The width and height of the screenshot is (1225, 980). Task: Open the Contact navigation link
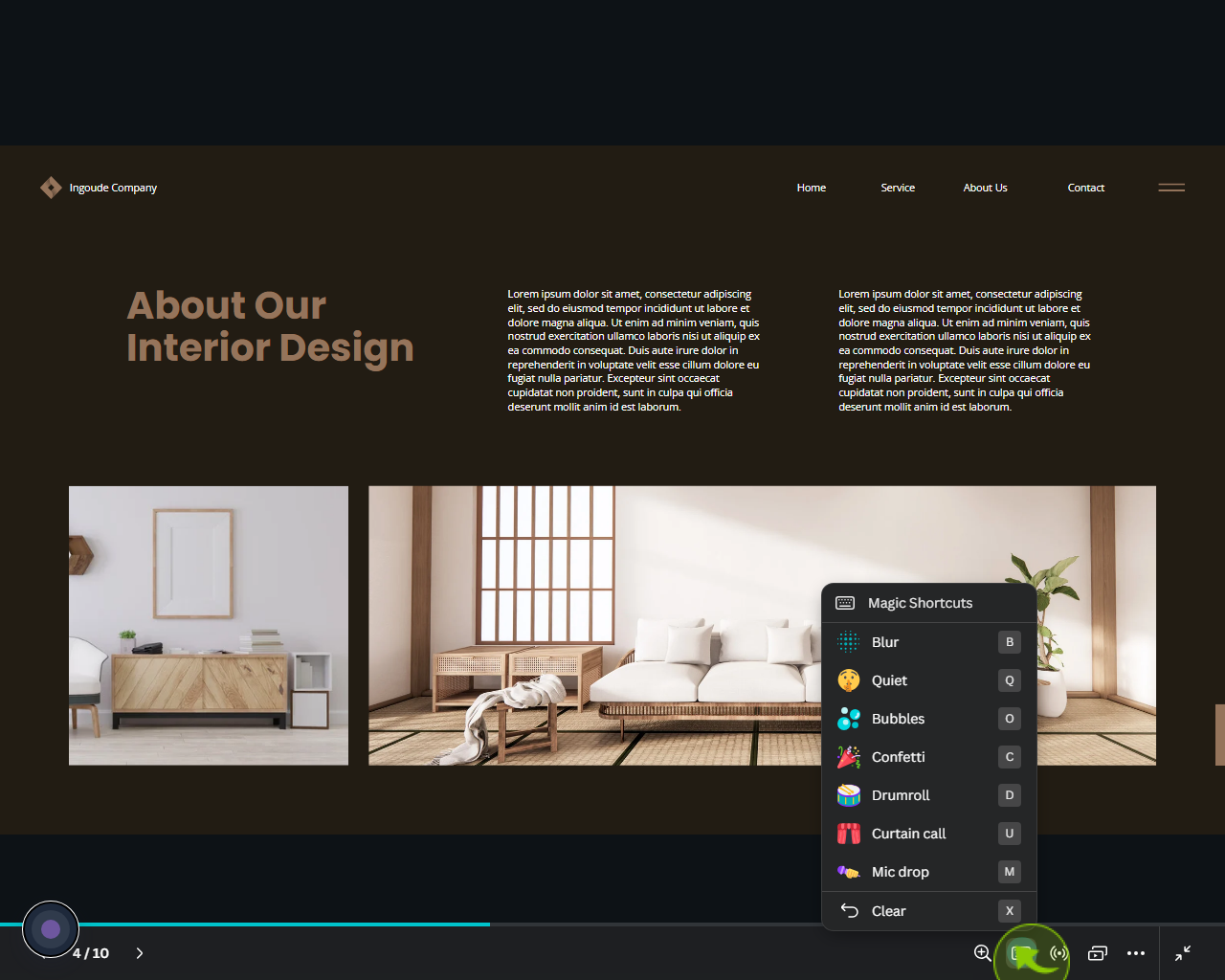point(1086,188)
